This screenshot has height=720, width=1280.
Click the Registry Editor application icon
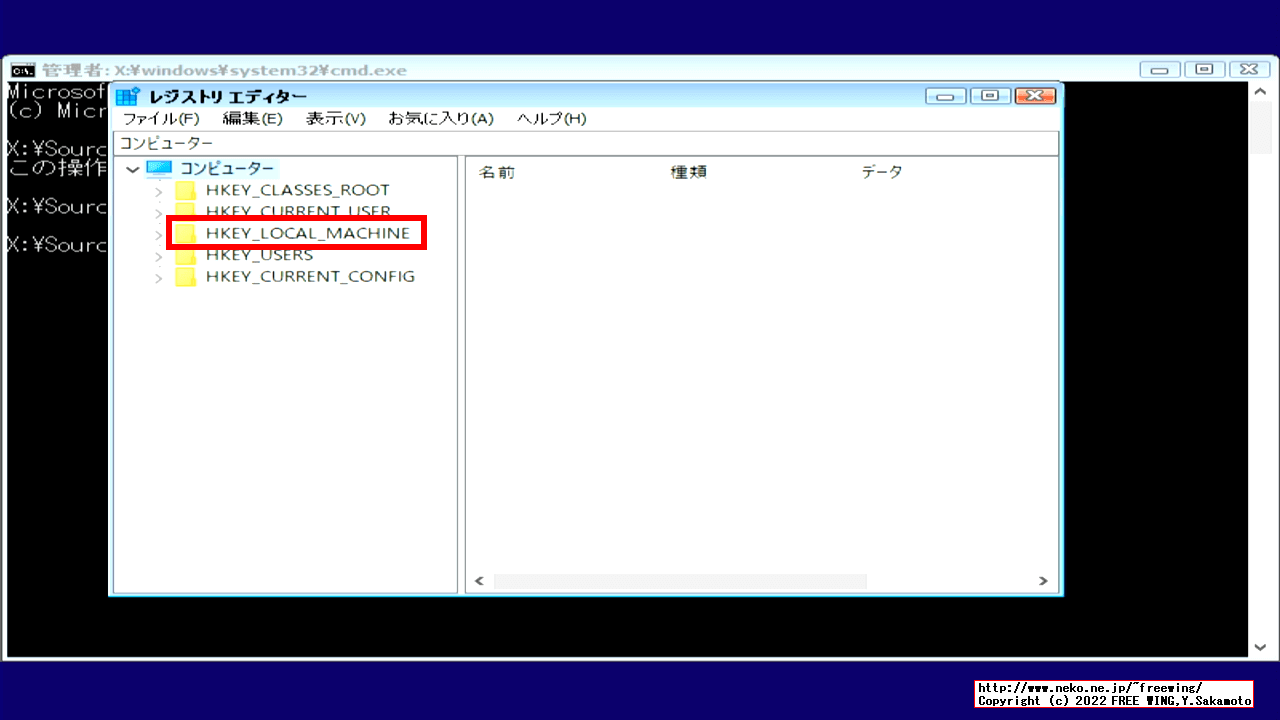[127, 95]
